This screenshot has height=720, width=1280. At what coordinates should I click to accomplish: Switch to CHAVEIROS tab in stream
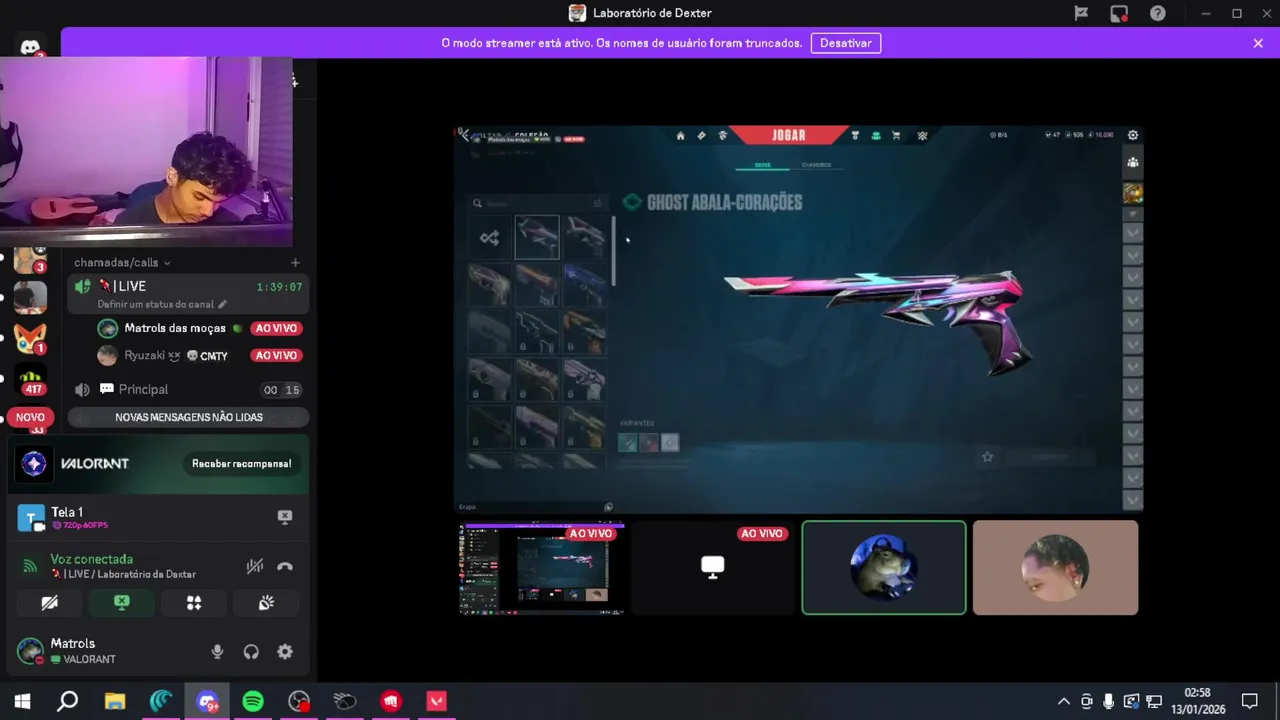coord(816,165)
